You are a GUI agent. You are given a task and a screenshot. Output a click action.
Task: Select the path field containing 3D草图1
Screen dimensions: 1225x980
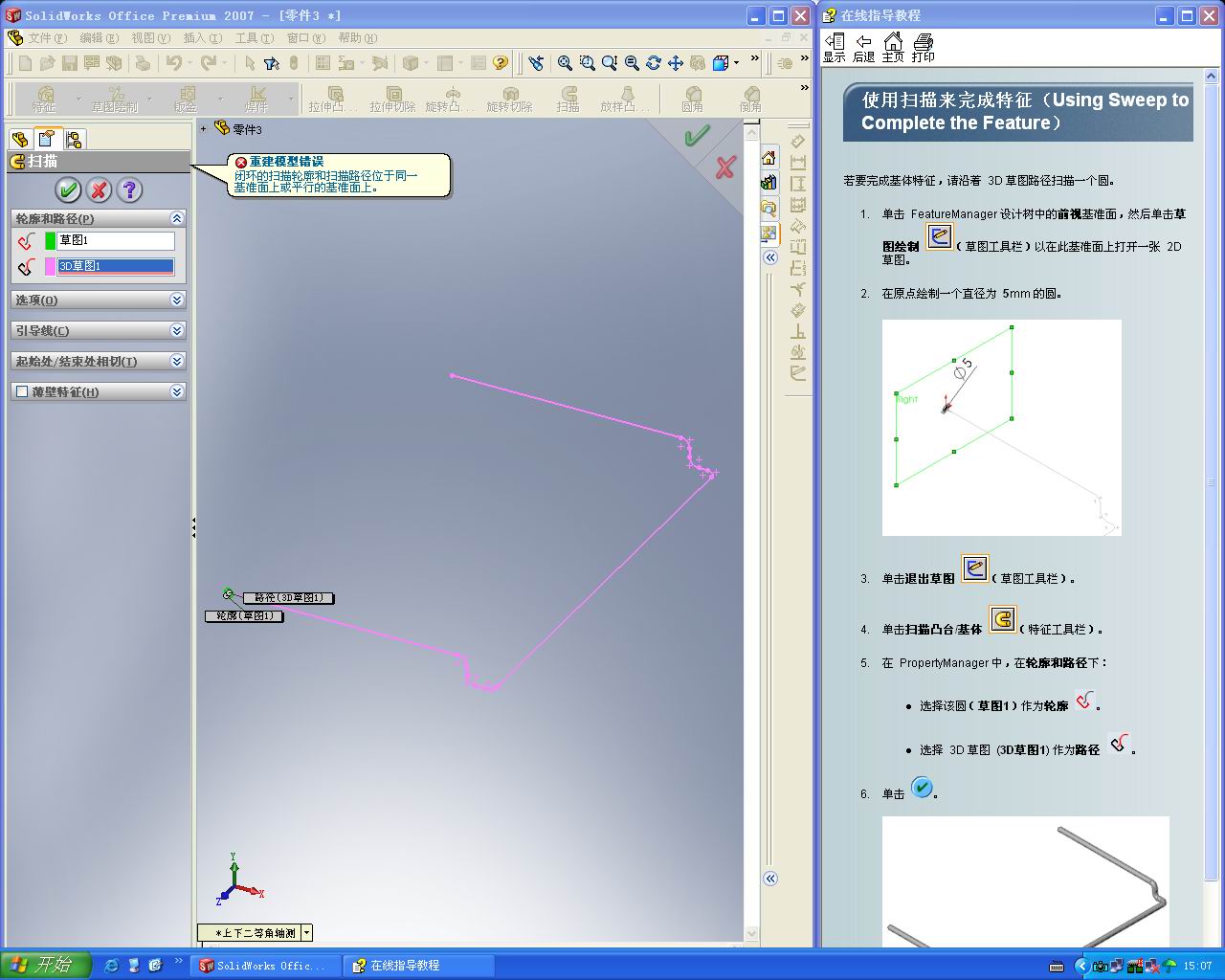tap(116, 266)
